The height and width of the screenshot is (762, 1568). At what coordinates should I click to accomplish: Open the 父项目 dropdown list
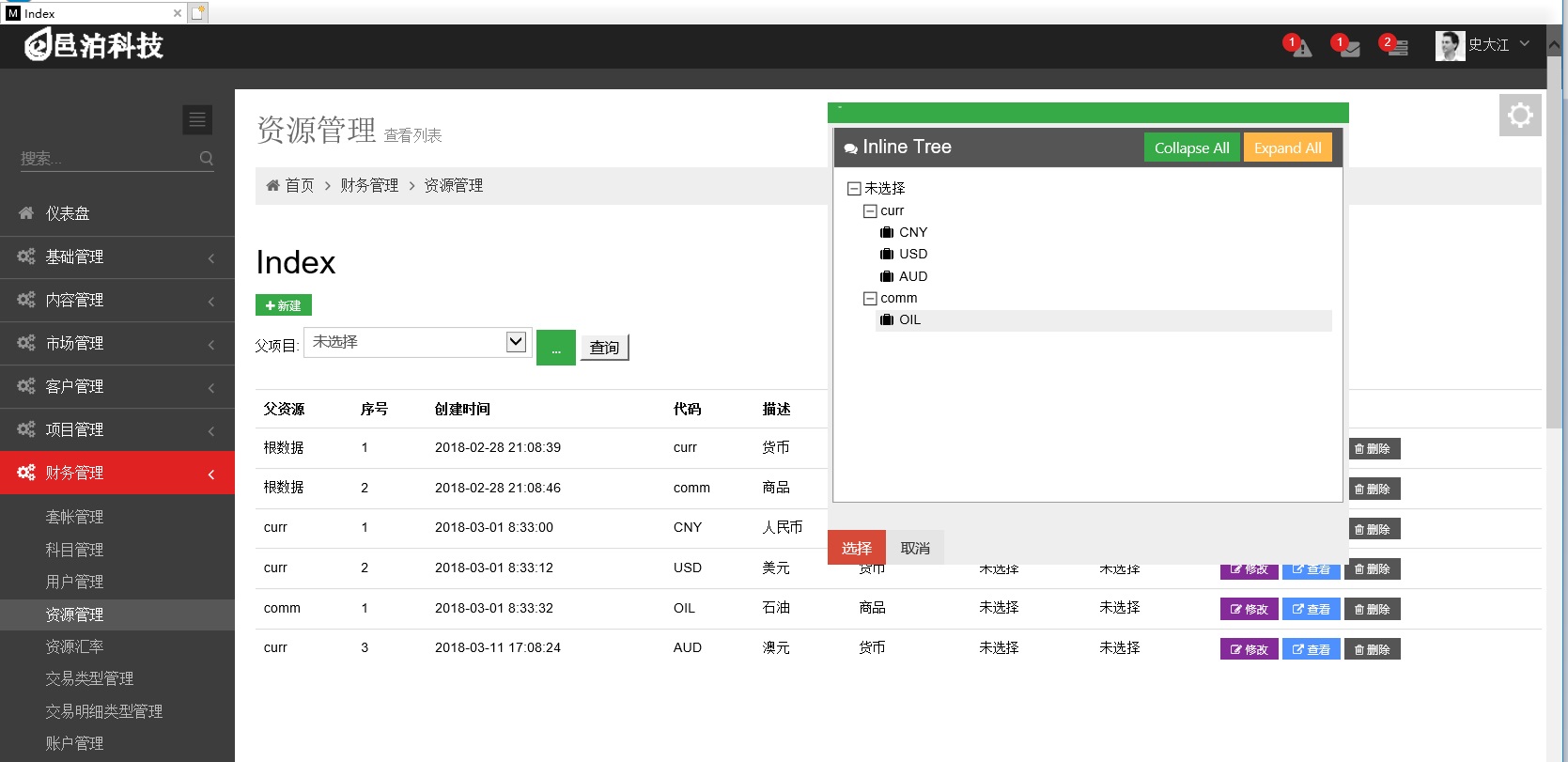coord(515,342)
